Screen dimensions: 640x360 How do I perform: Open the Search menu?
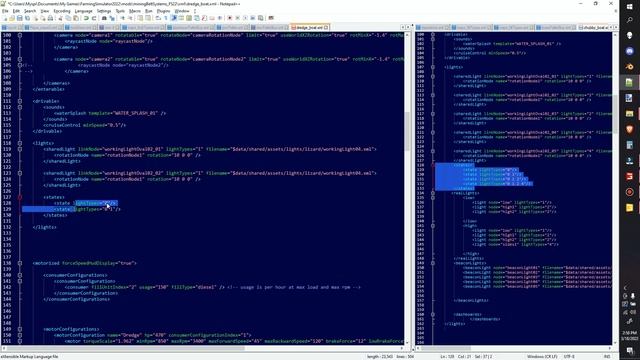tap(30, 11)
